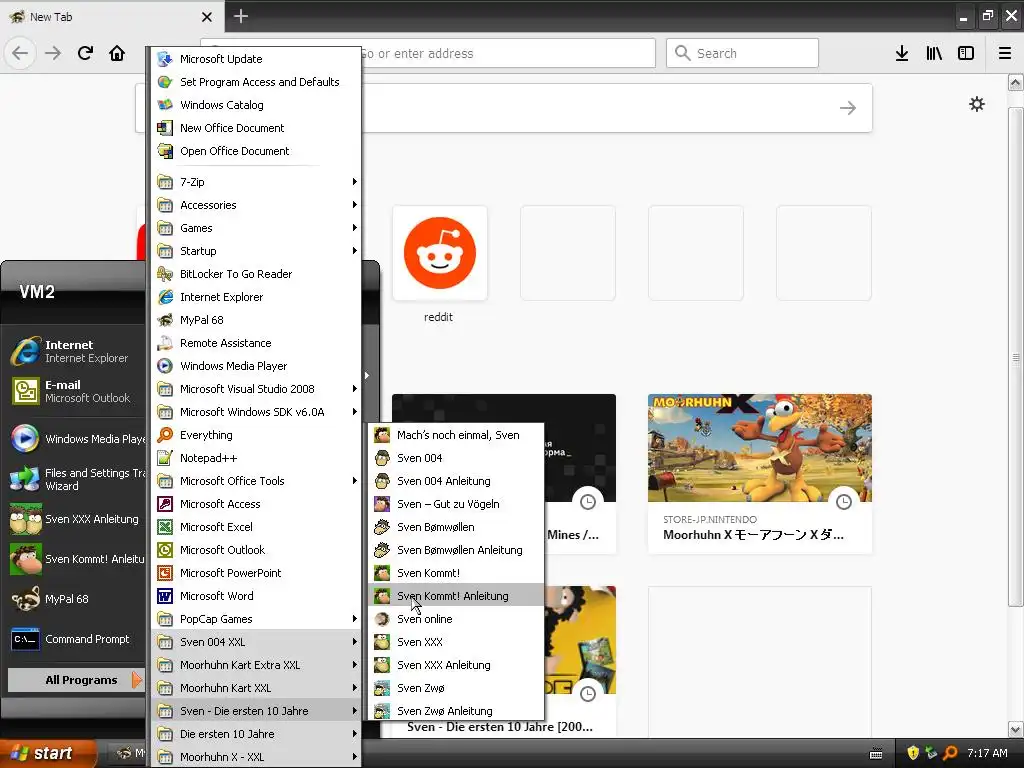Launch Sven Kommt! from submenu

tap(456, 573)
